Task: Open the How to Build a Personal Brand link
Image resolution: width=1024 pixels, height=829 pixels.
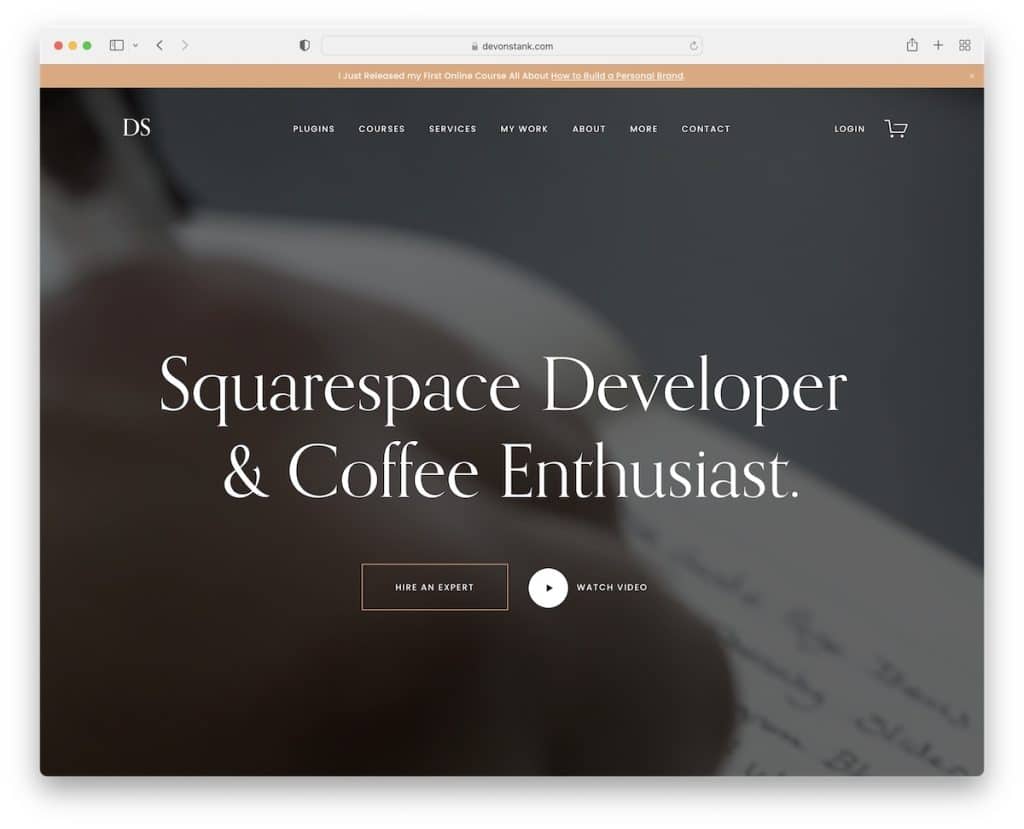Action: (x=617, y=76)
